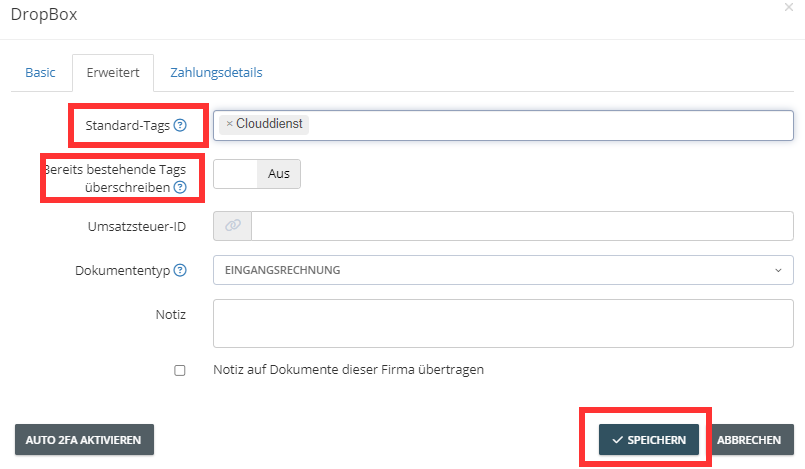Viewport: 805px width, 469px height.
Task: Click the Notiz label
Action: point(170,314)
